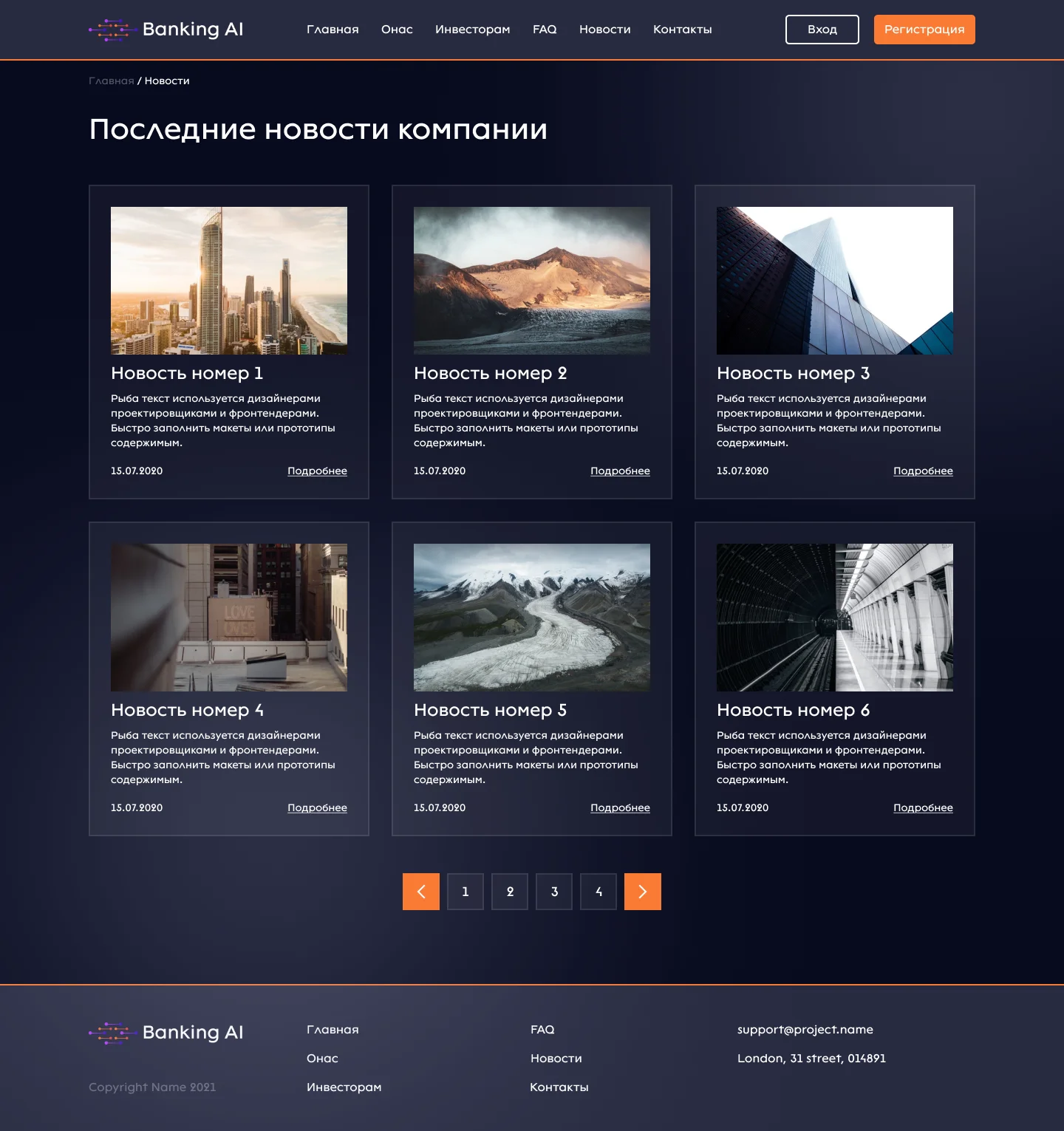Image resolution: width=1064 pixels, height=1131 pixels.
Task: Click Подробнее under Новость номер 4
Action: click(x=317, y=807)
